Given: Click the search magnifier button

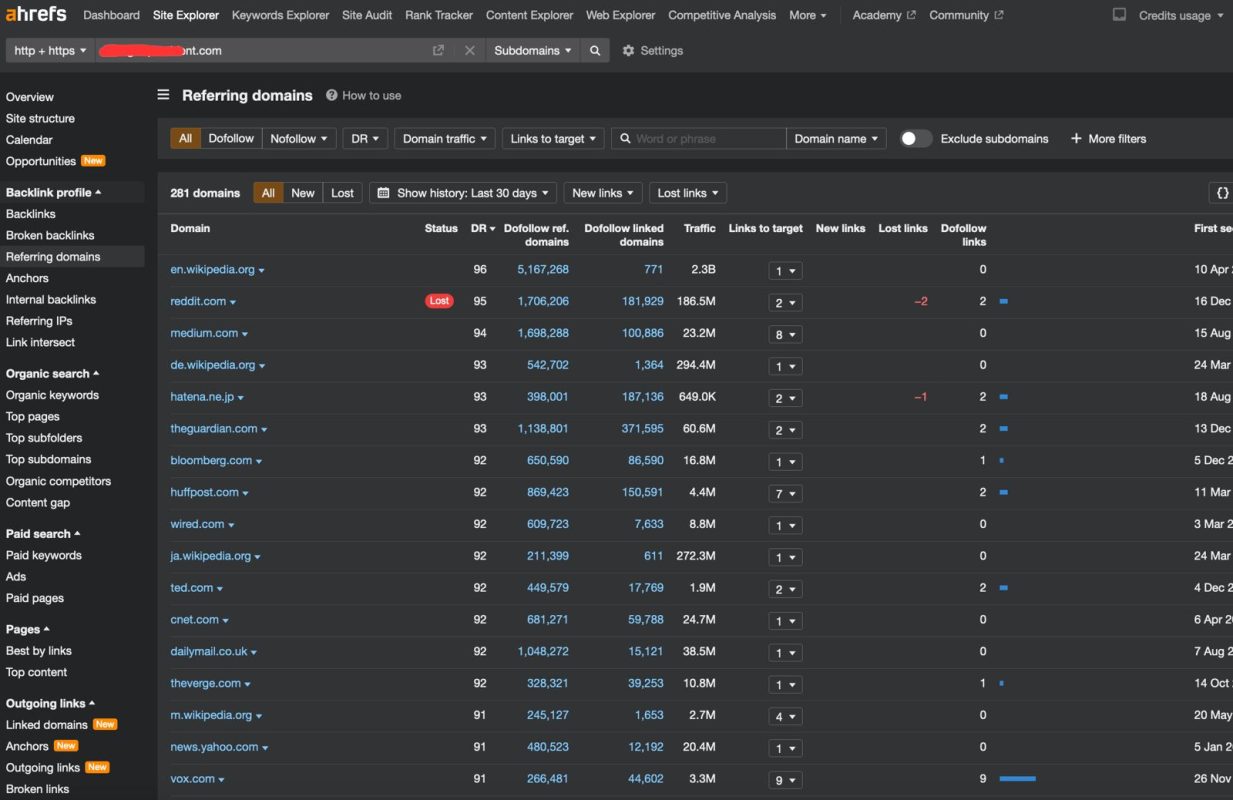Looking at the screenshot, I should 595,51.
